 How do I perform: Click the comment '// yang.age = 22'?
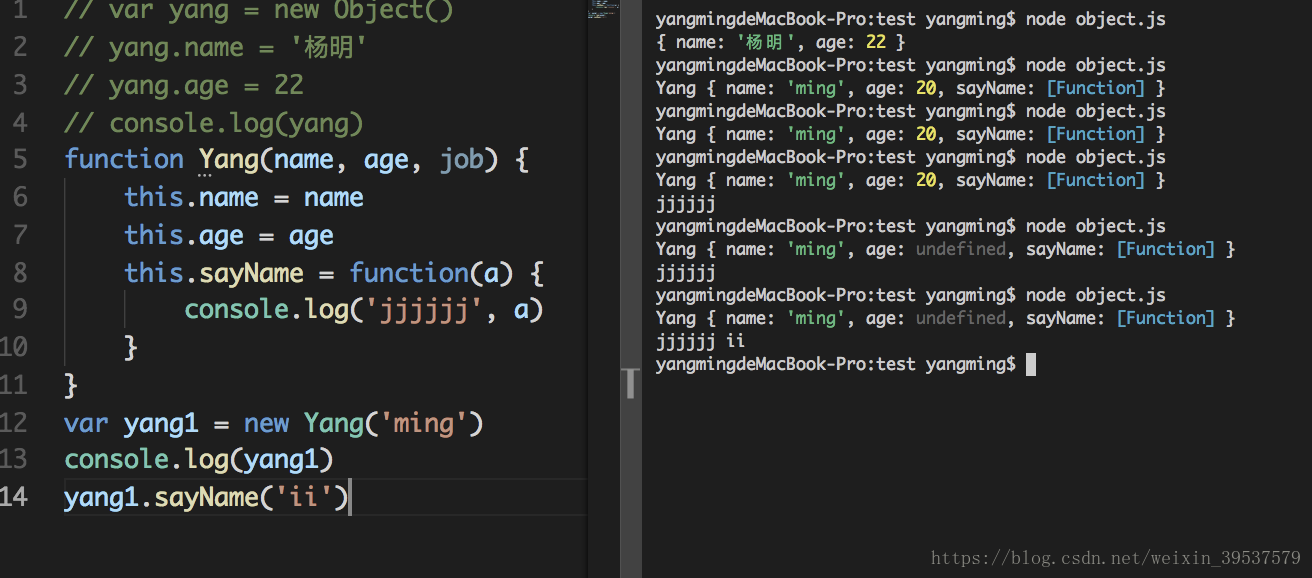pos(183,85)
